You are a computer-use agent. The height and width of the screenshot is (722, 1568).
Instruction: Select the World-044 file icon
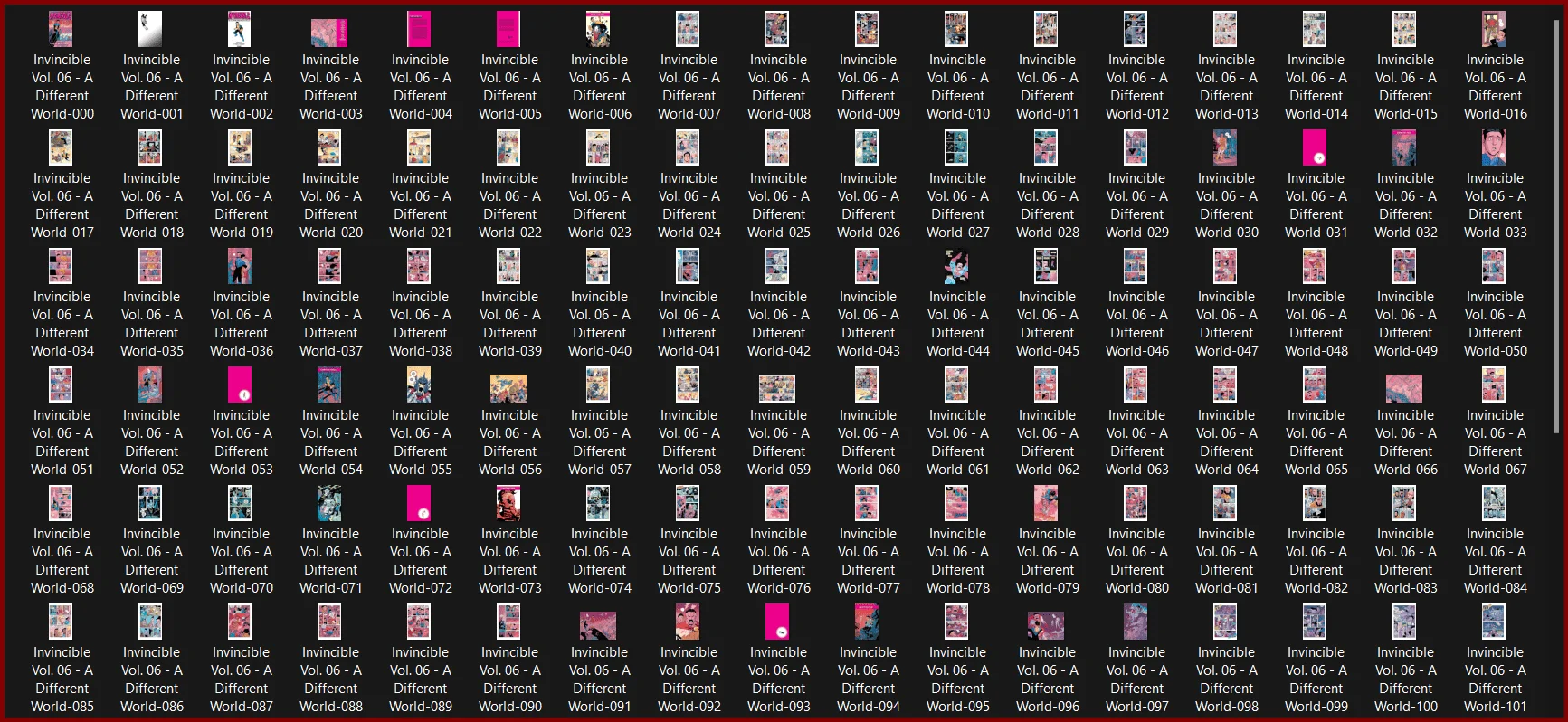pyautogui.click(x=956, y=266)
